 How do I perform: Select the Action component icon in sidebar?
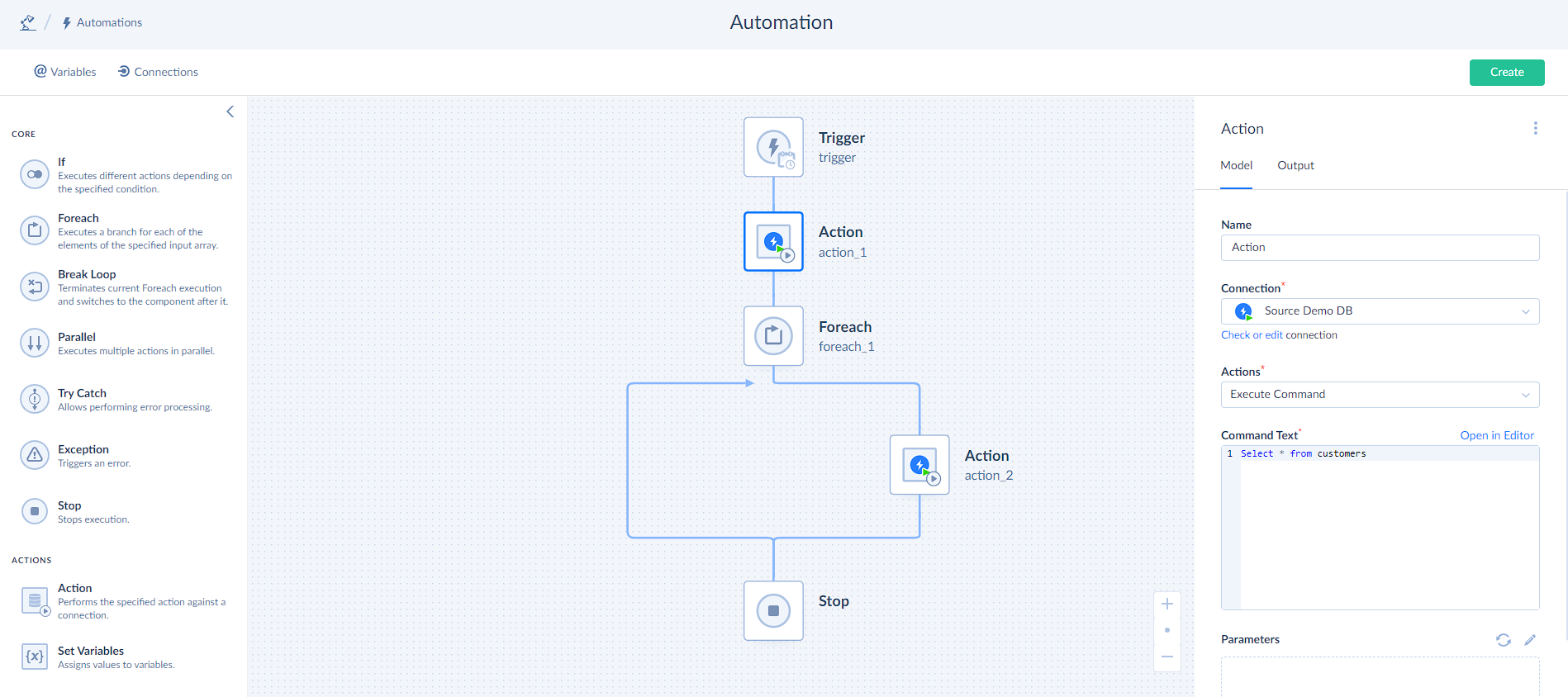point(35,601)
